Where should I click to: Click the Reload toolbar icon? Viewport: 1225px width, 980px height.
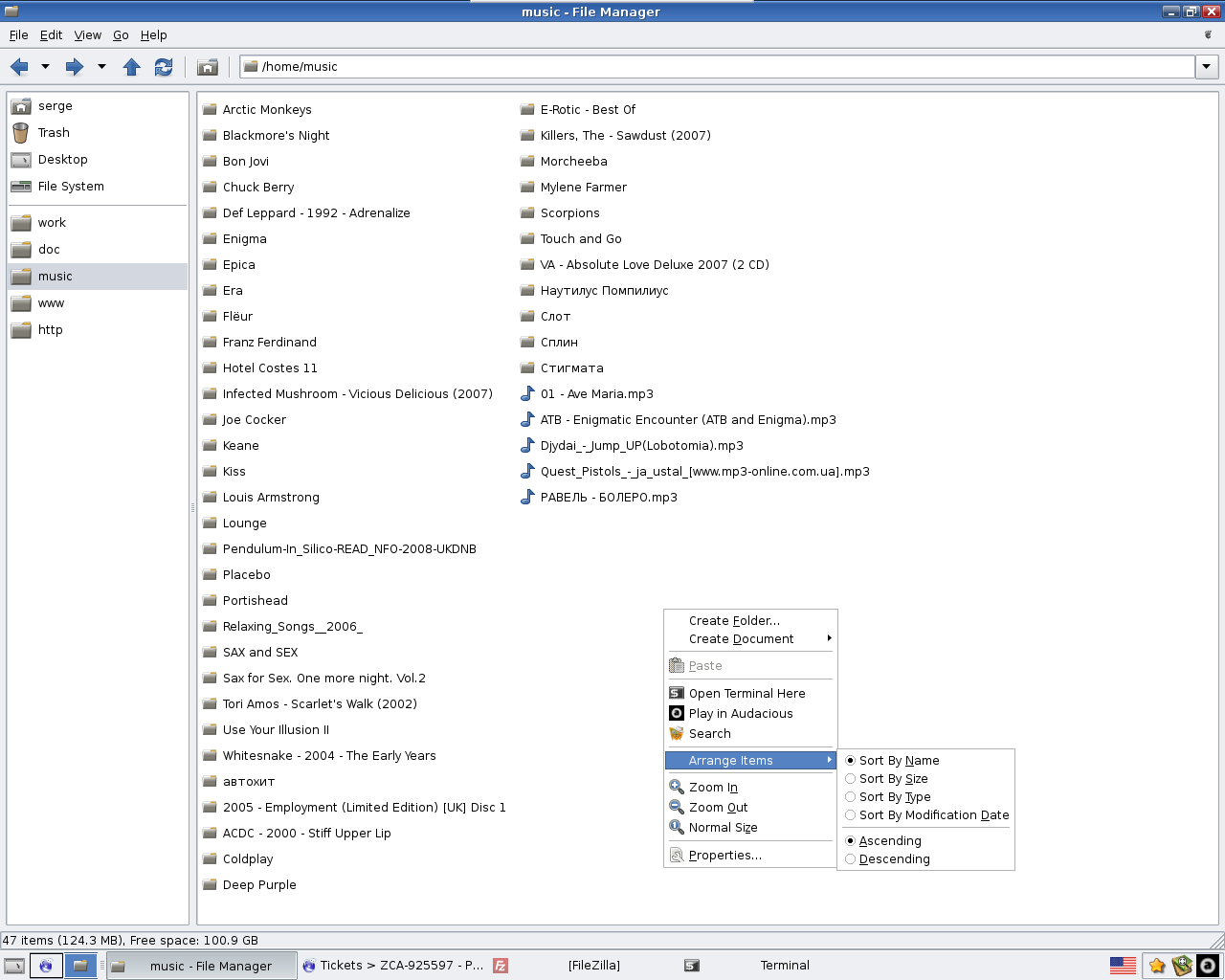pos(164,67)
